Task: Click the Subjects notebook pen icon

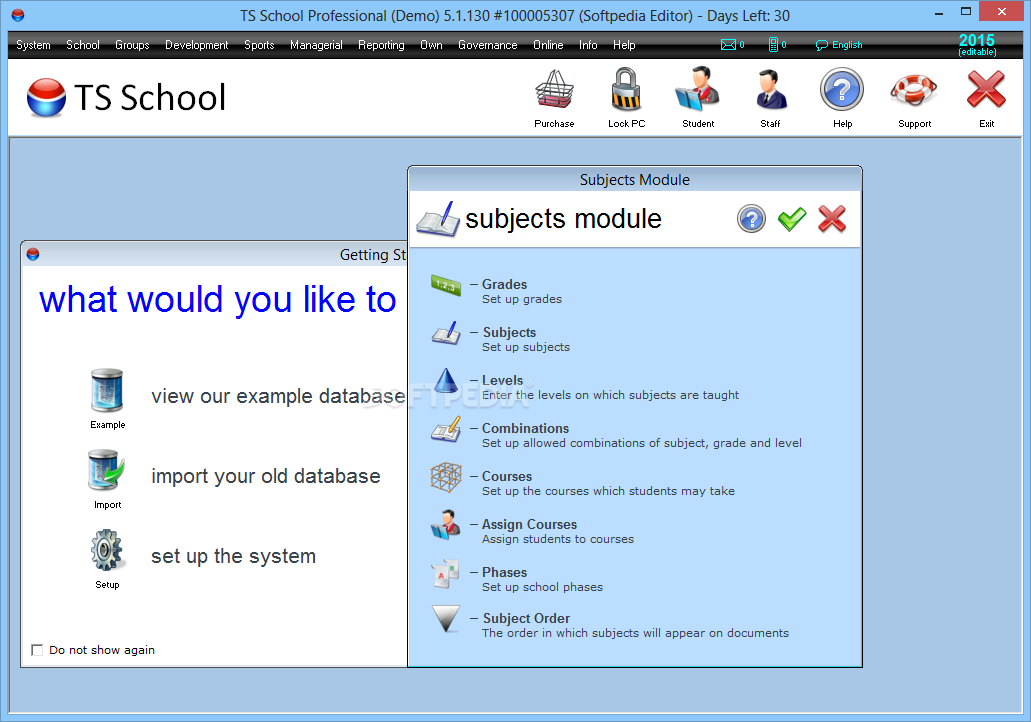Action: click(x=446, y=333)
